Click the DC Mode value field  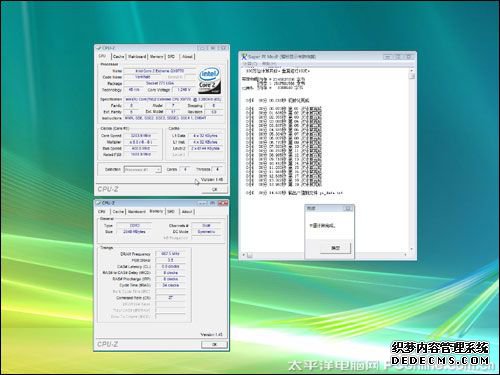pyautogui.click(x=206, y=232)
